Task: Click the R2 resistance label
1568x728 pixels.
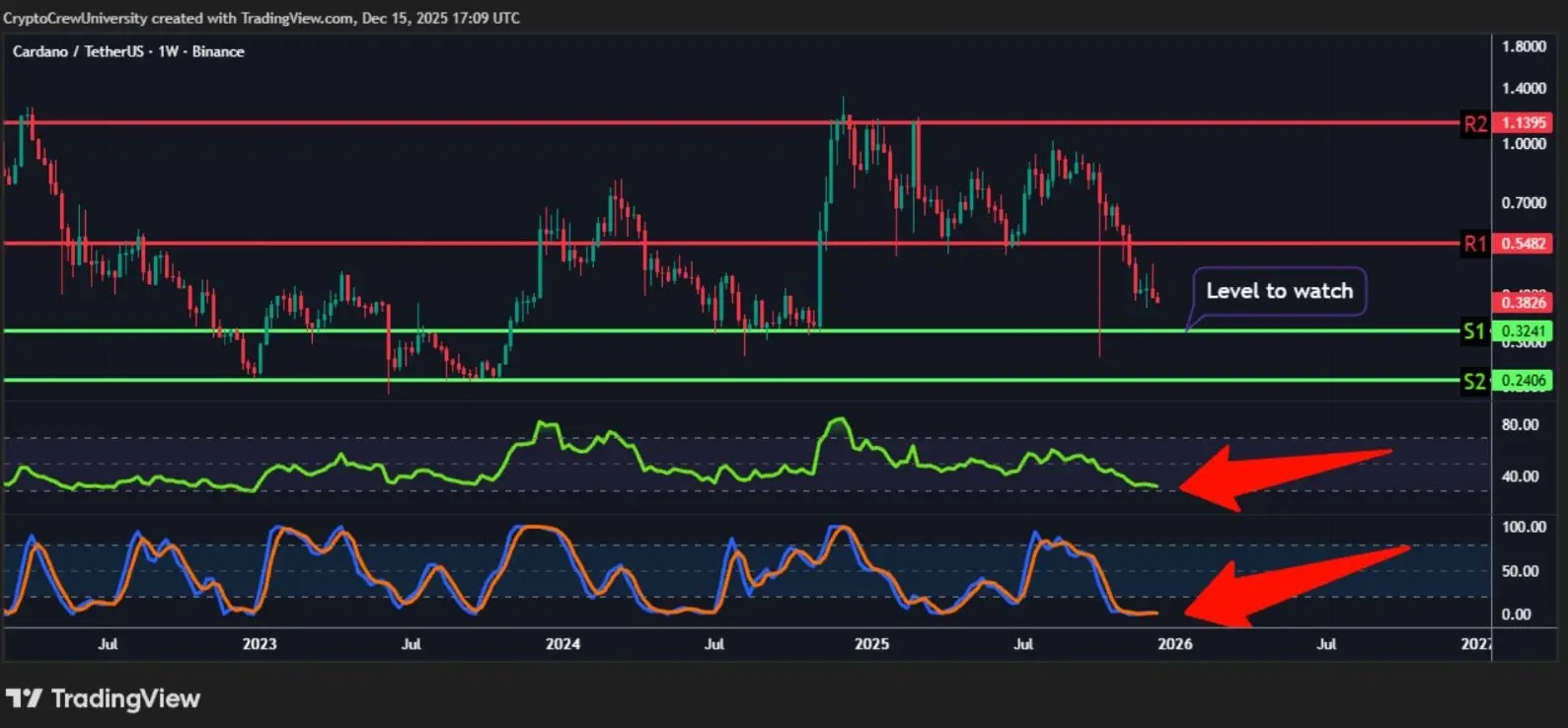Action: click(x=1475, y=124)
